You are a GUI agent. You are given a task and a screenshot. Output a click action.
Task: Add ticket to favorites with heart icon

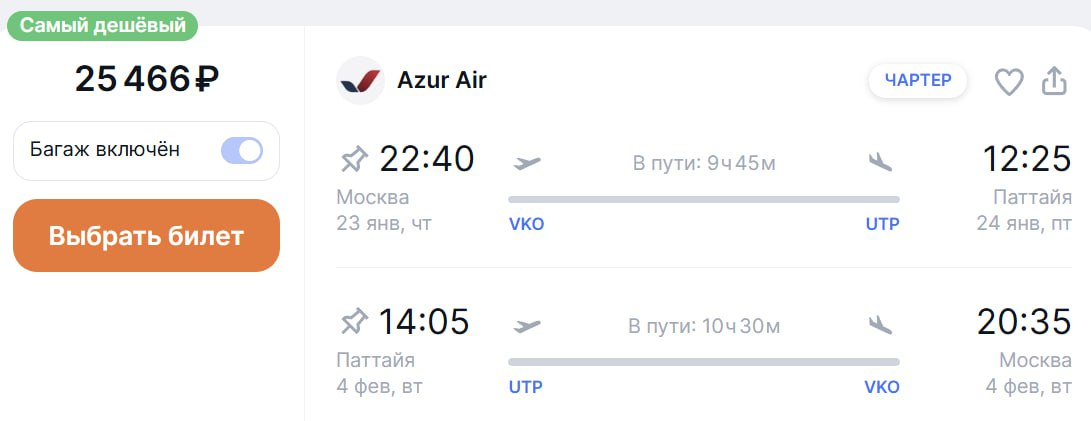pos(1009,82)
